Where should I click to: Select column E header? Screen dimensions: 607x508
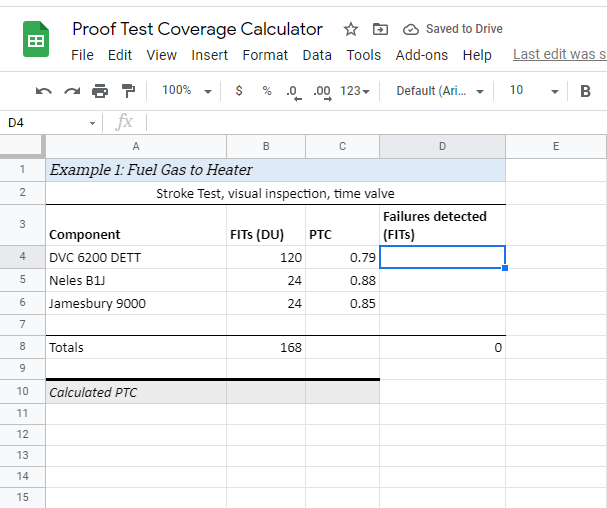point(556,146)
